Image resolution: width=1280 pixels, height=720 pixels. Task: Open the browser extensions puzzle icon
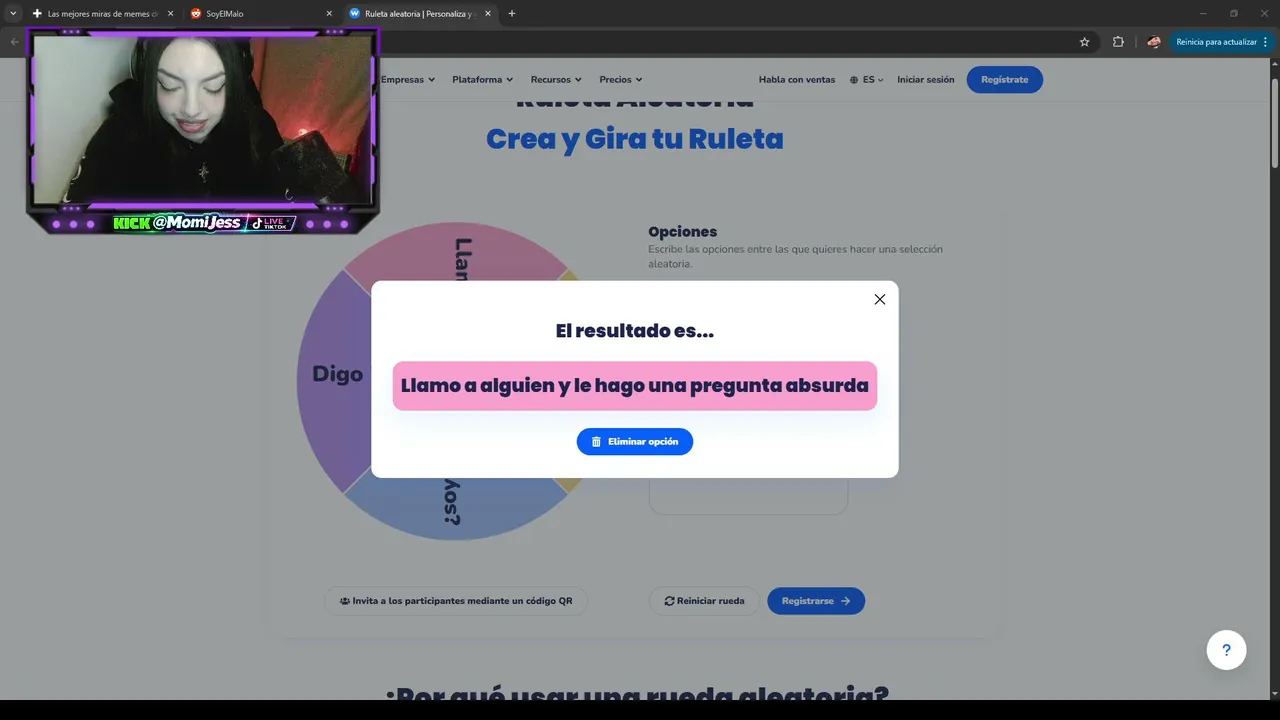(x=1118, y=42)
